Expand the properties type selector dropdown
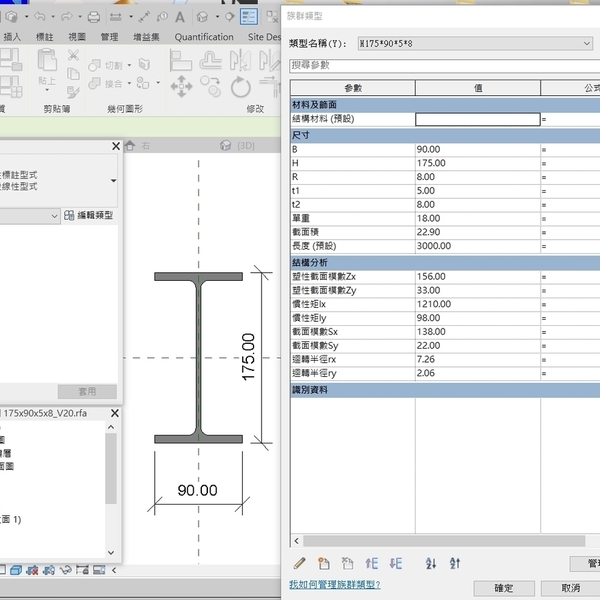Image resolution: width=600 pixels, height=600 pixels. [x=113, y=180]
